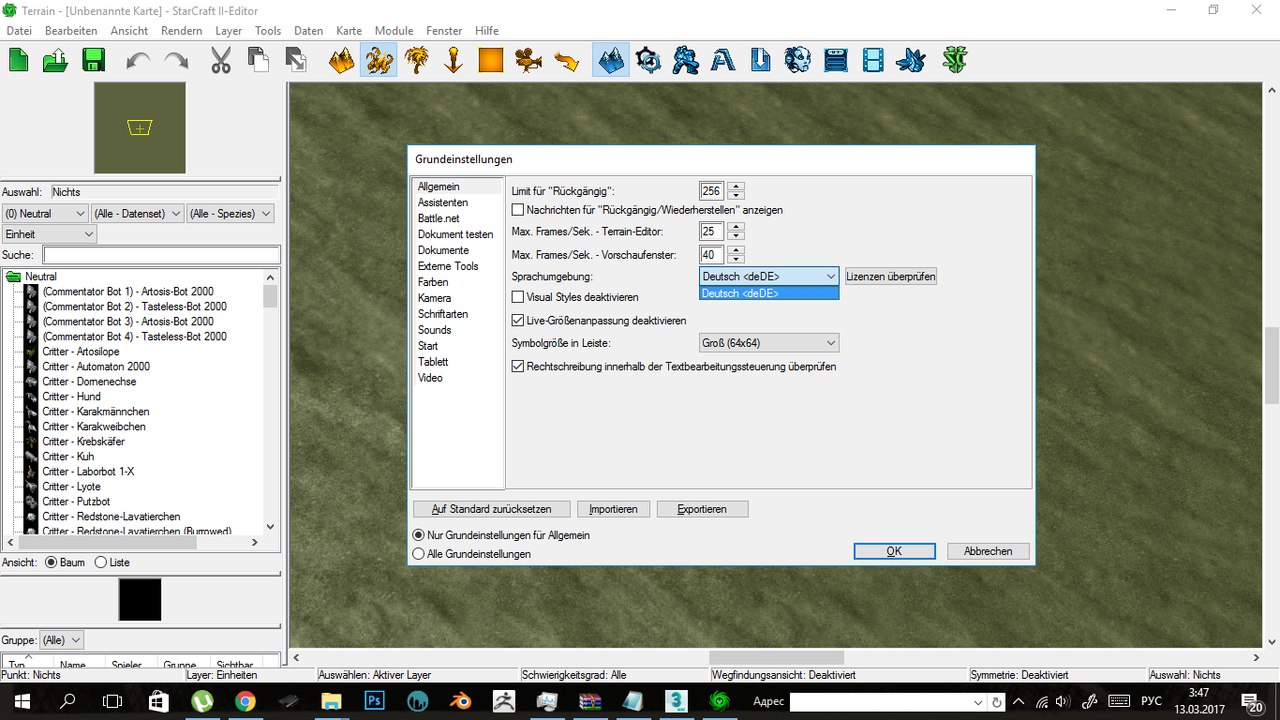Choose the Baum view radio button
The width and height of the screenshot is (1280, 720).
click(51, 562)
